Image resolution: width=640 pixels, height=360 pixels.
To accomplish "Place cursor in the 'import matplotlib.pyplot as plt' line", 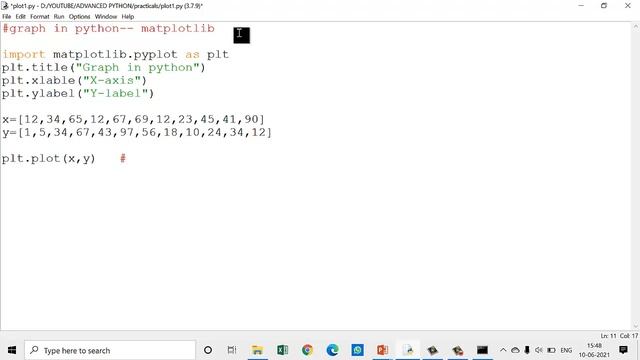I will pos(115,54).
